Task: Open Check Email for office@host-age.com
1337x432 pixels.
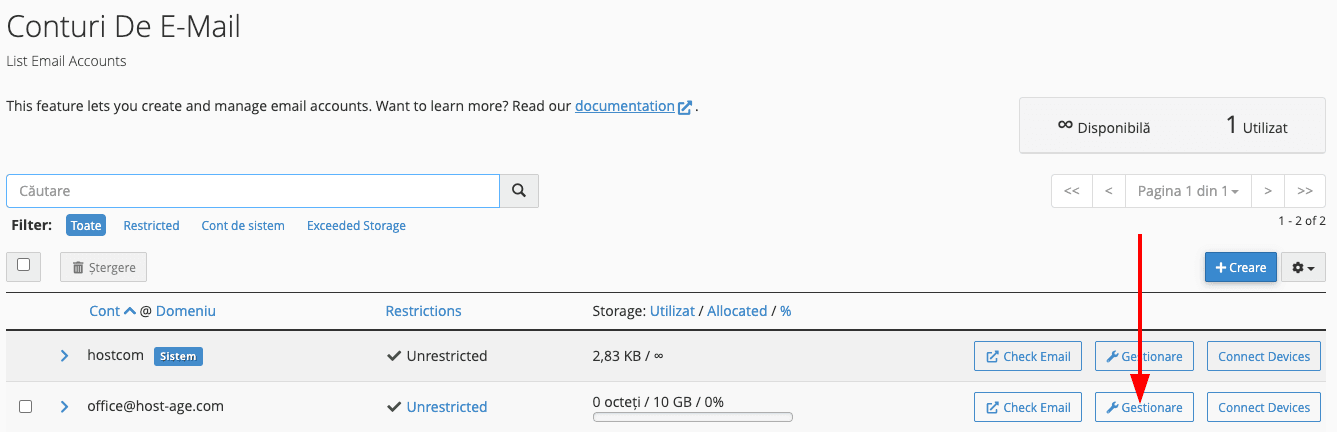Action: tap(1028, 407)
